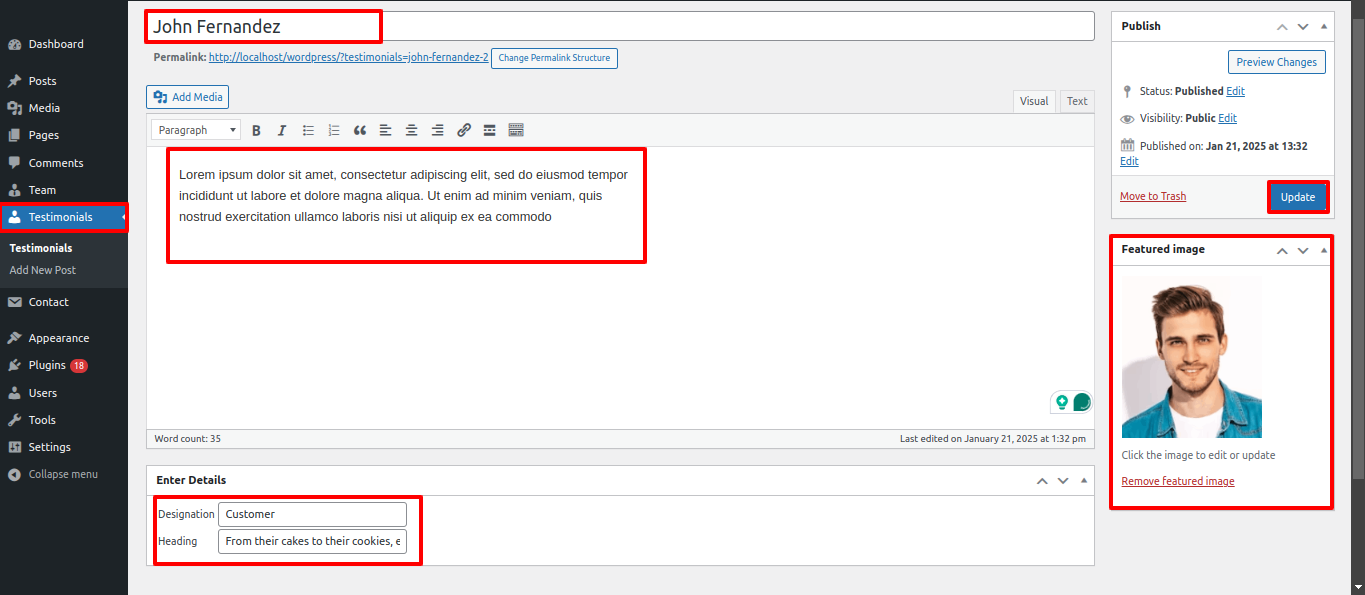Image resolution: width=1365 pixels, height=595 pixels.
Task: Collapse the admin sidebar menu
Action: pos(64,474)
